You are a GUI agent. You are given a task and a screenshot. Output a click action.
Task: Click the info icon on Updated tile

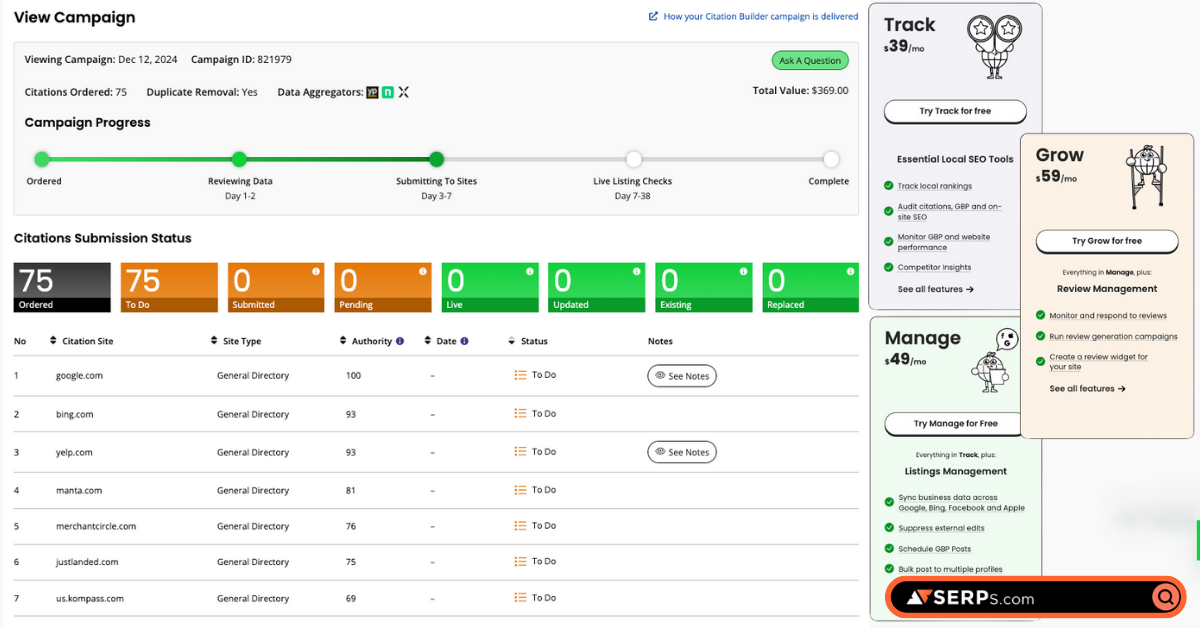pyautogui.click(x=637, y=271)
